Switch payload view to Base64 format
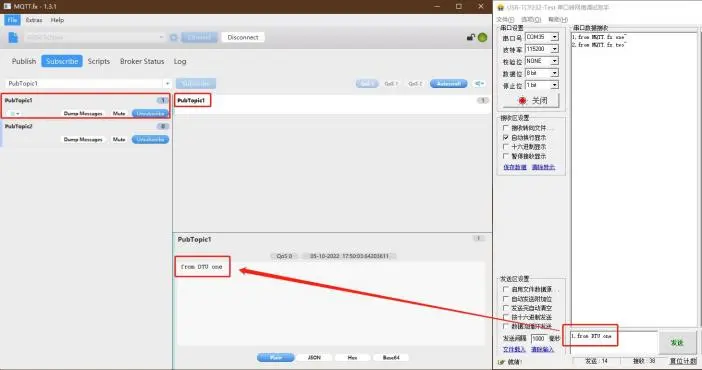The height and width of the screenshot is (370, 702). (x=391, y=357)
